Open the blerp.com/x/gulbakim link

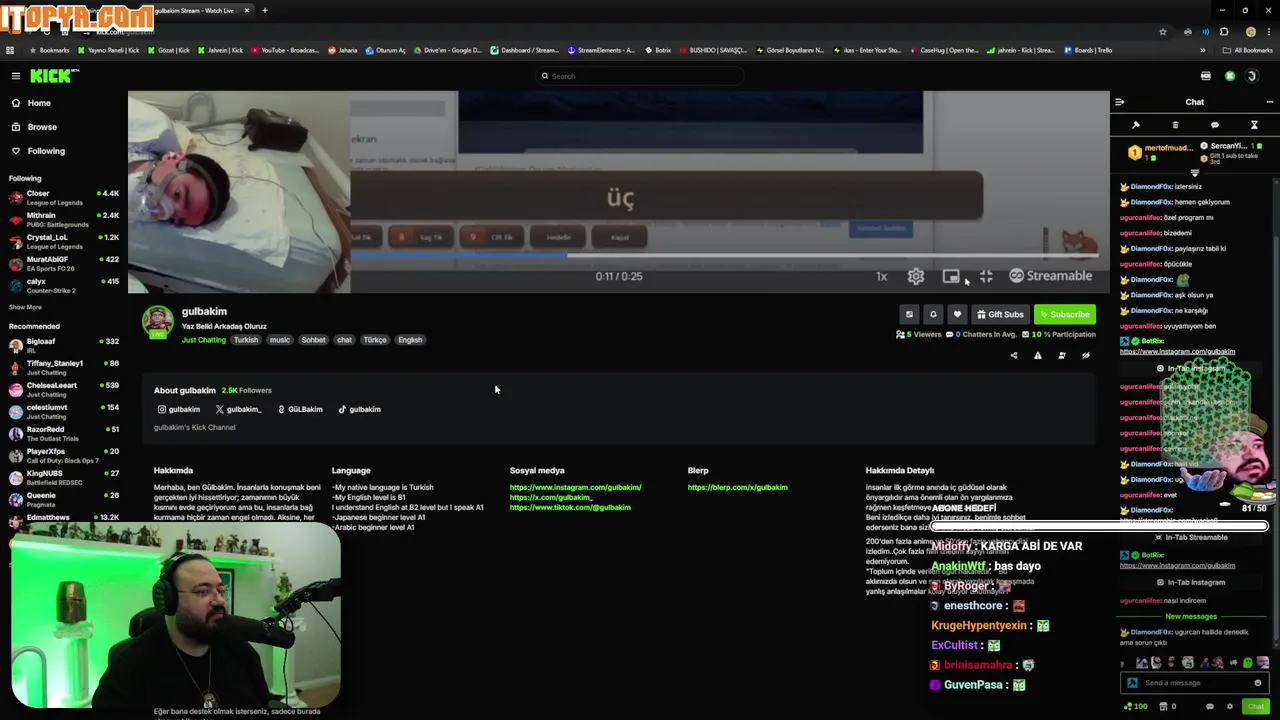click(737, 487)
